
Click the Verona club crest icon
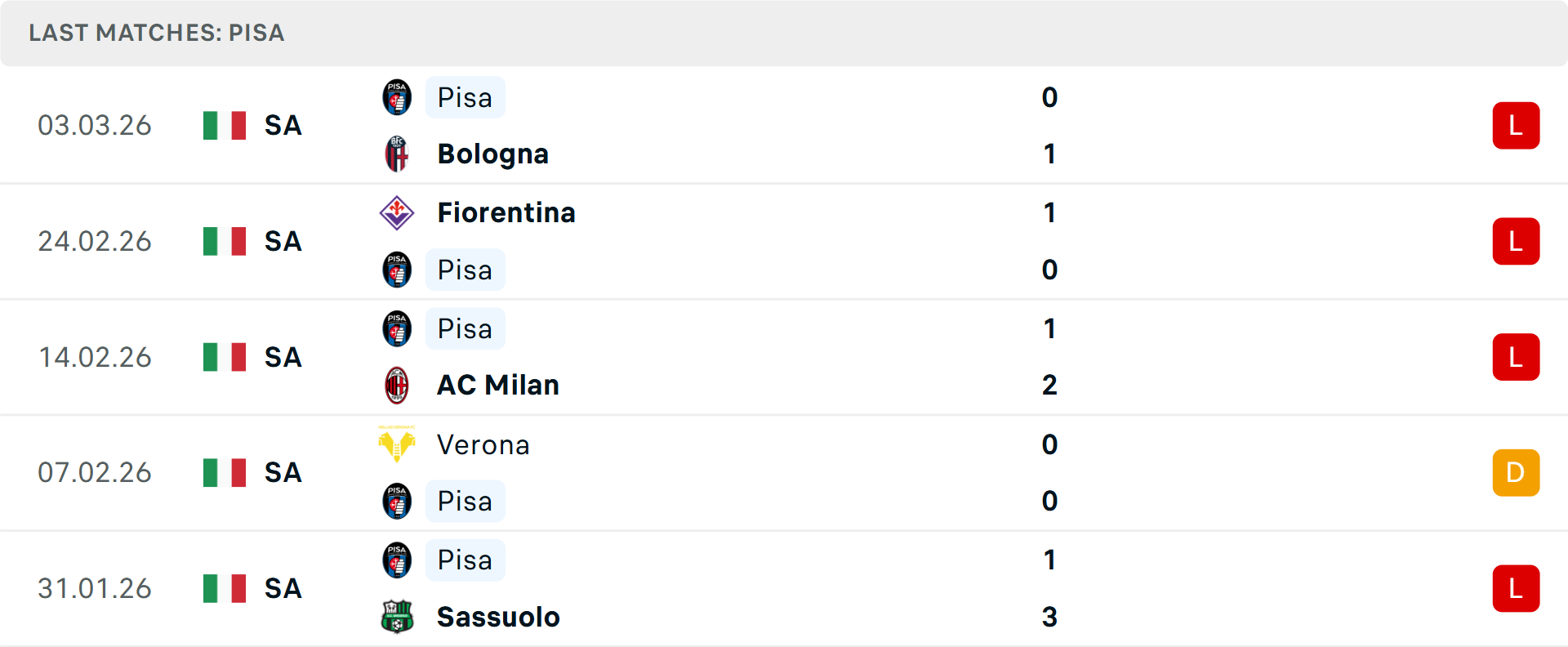(397, 444)
